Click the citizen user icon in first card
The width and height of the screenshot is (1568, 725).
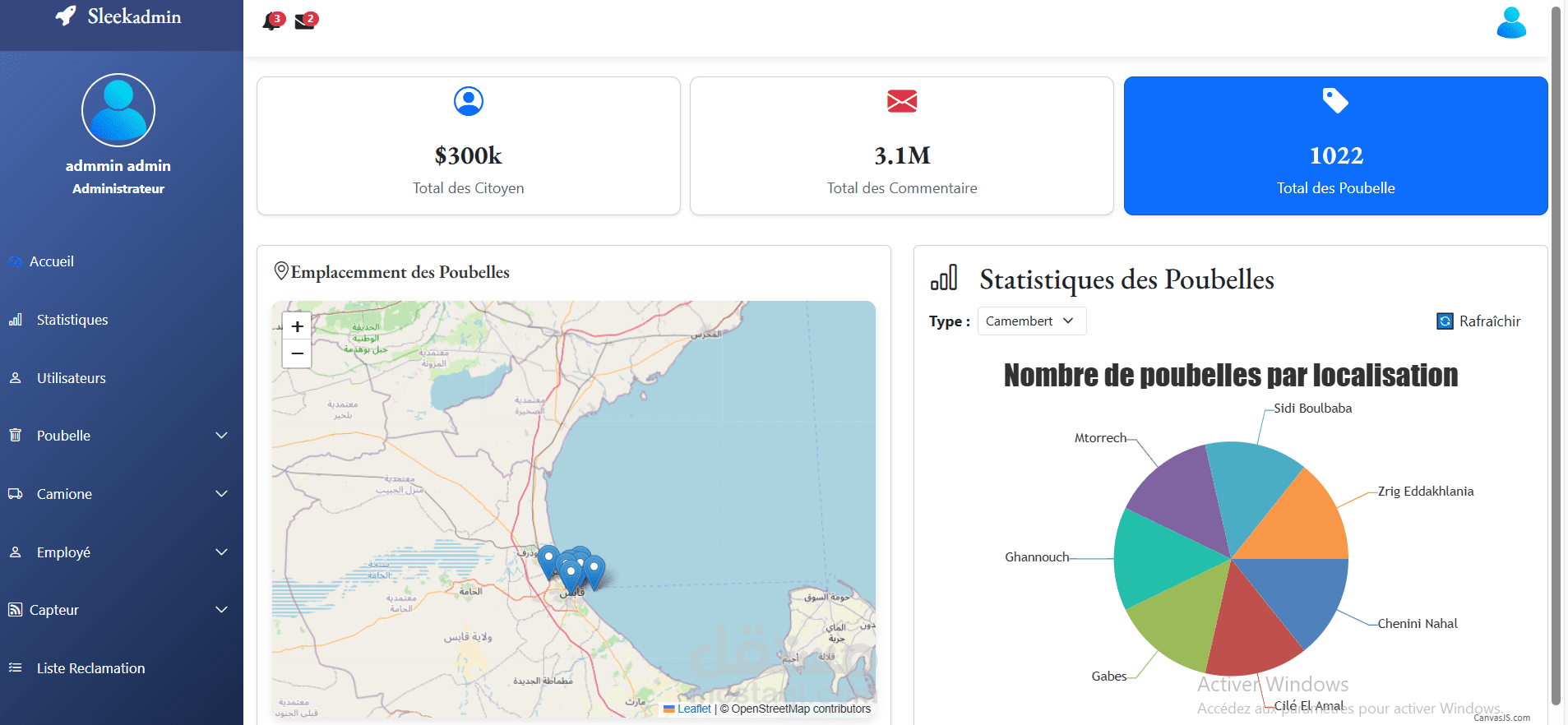469,101
